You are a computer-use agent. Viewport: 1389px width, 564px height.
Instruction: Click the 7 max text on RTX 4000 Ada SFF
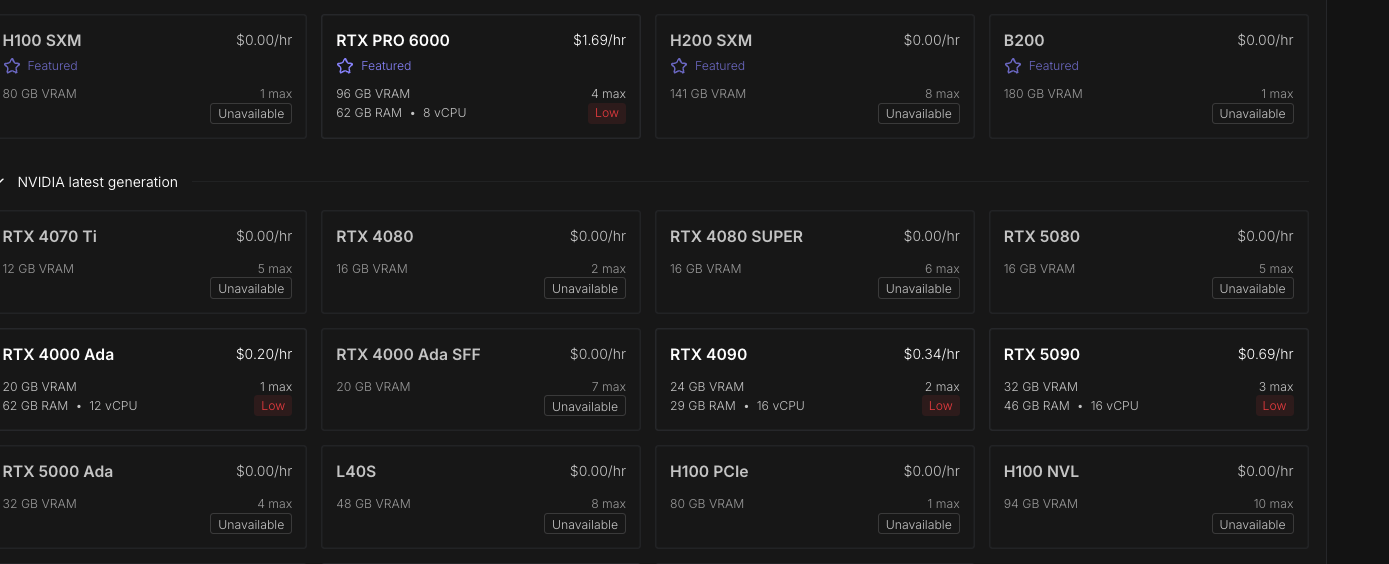tap(608, 387)
